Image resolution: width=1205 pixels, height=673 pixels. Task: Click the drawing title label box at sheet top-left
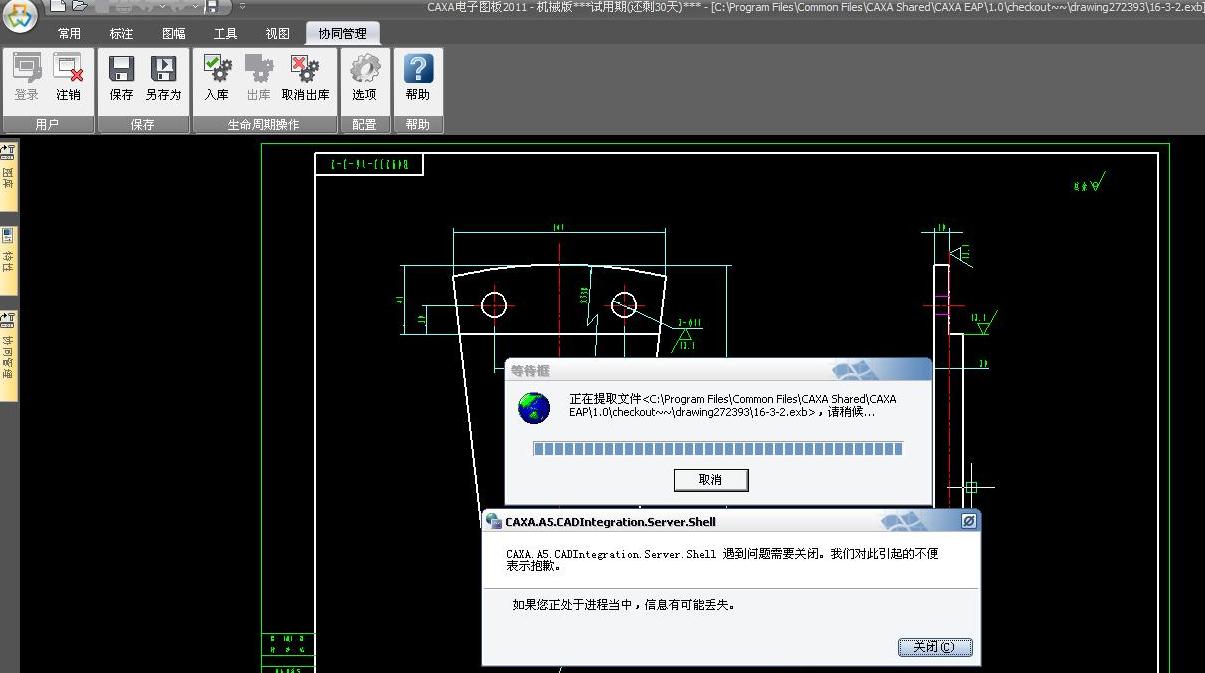pyautogui.click(x=369, y=164)
